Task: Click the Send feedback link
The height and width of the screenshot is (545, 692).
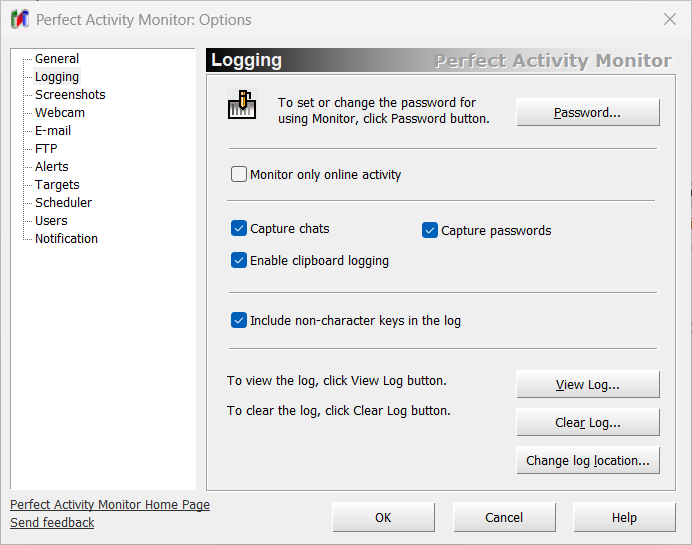Action: click(x=52, y=523)
